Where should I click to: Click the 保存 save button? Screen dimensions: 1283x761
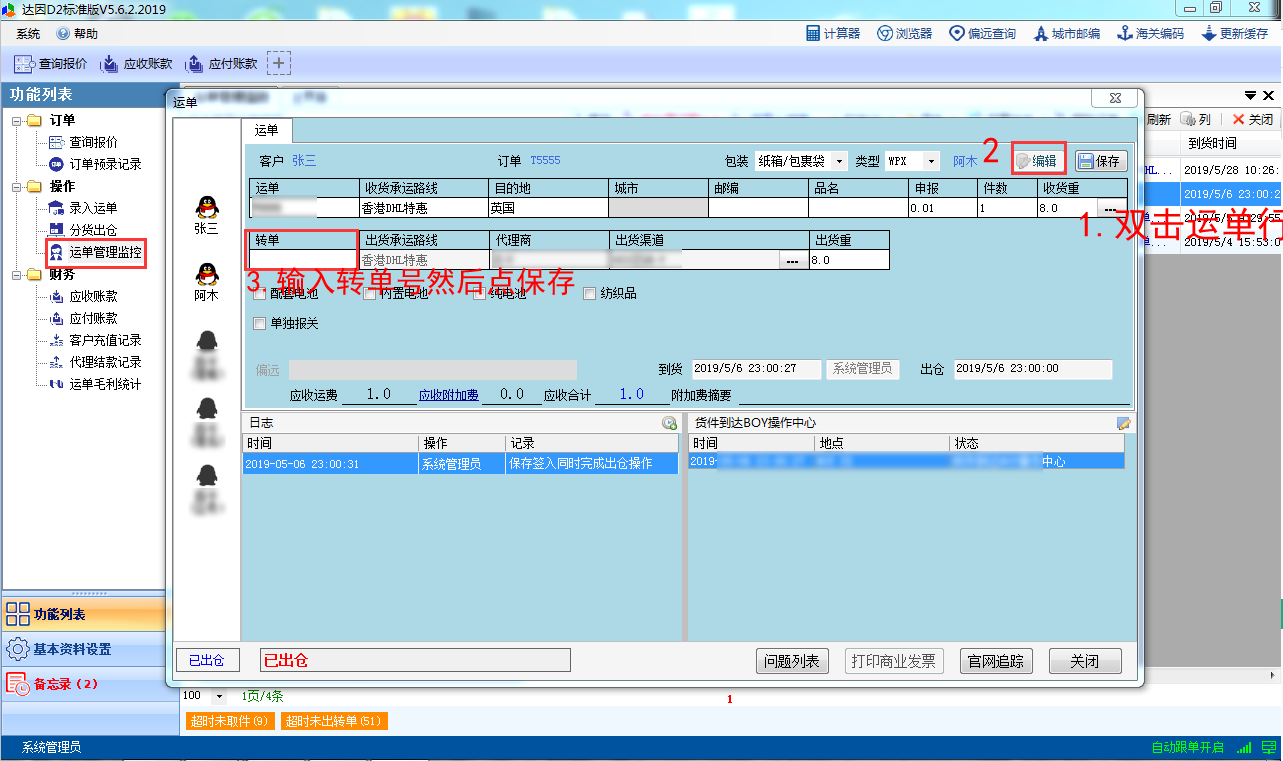[x=1100, y=161]
